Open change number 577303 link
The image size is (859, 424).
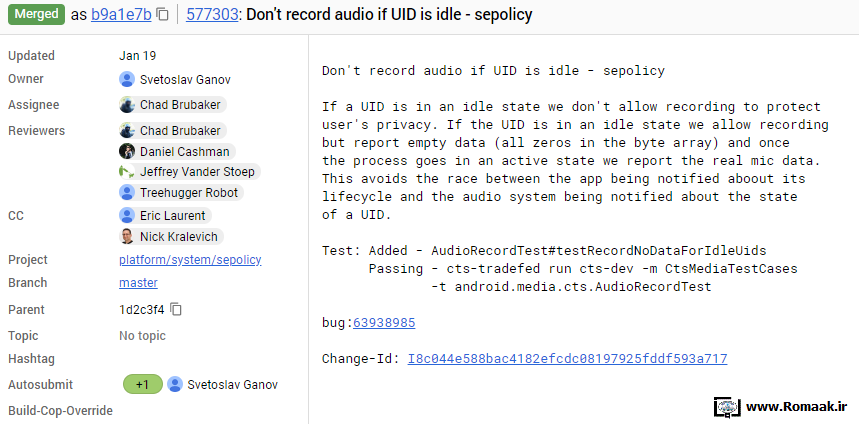[212, 15]
